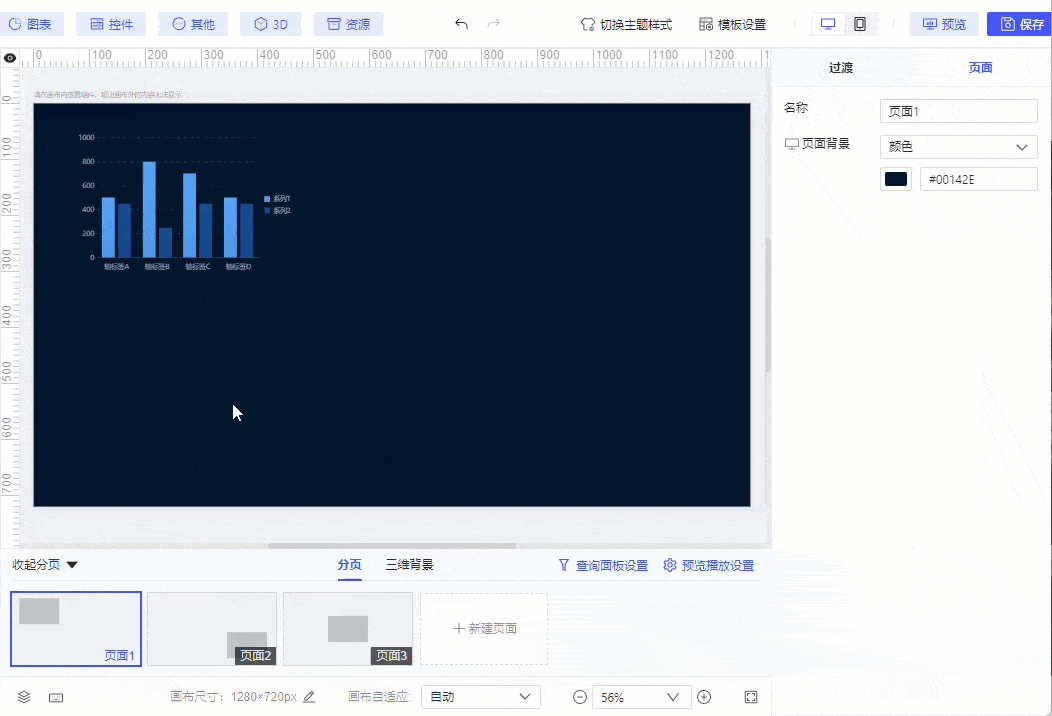Open the 控件 widgets panel
Viewport: 1052px width, 716px height.
point(111,23)
